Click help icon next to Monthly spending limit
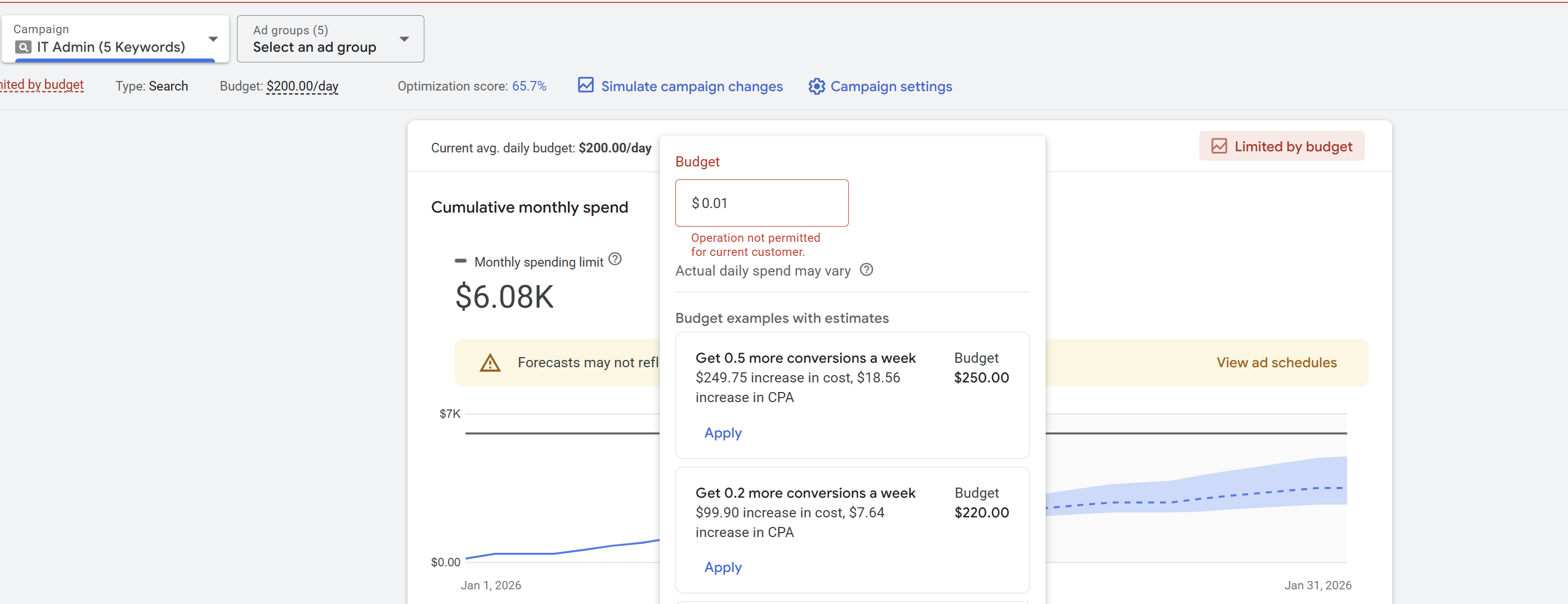Screen dimensions: 1568x604 [x=615, y=259]
